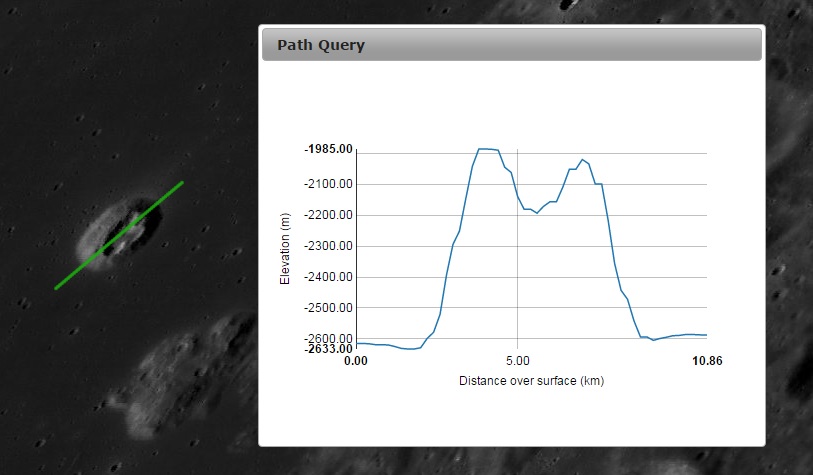The image size is (813, 475).
Task: Click the Path Query title bar
Action: (x=512, y=45)
